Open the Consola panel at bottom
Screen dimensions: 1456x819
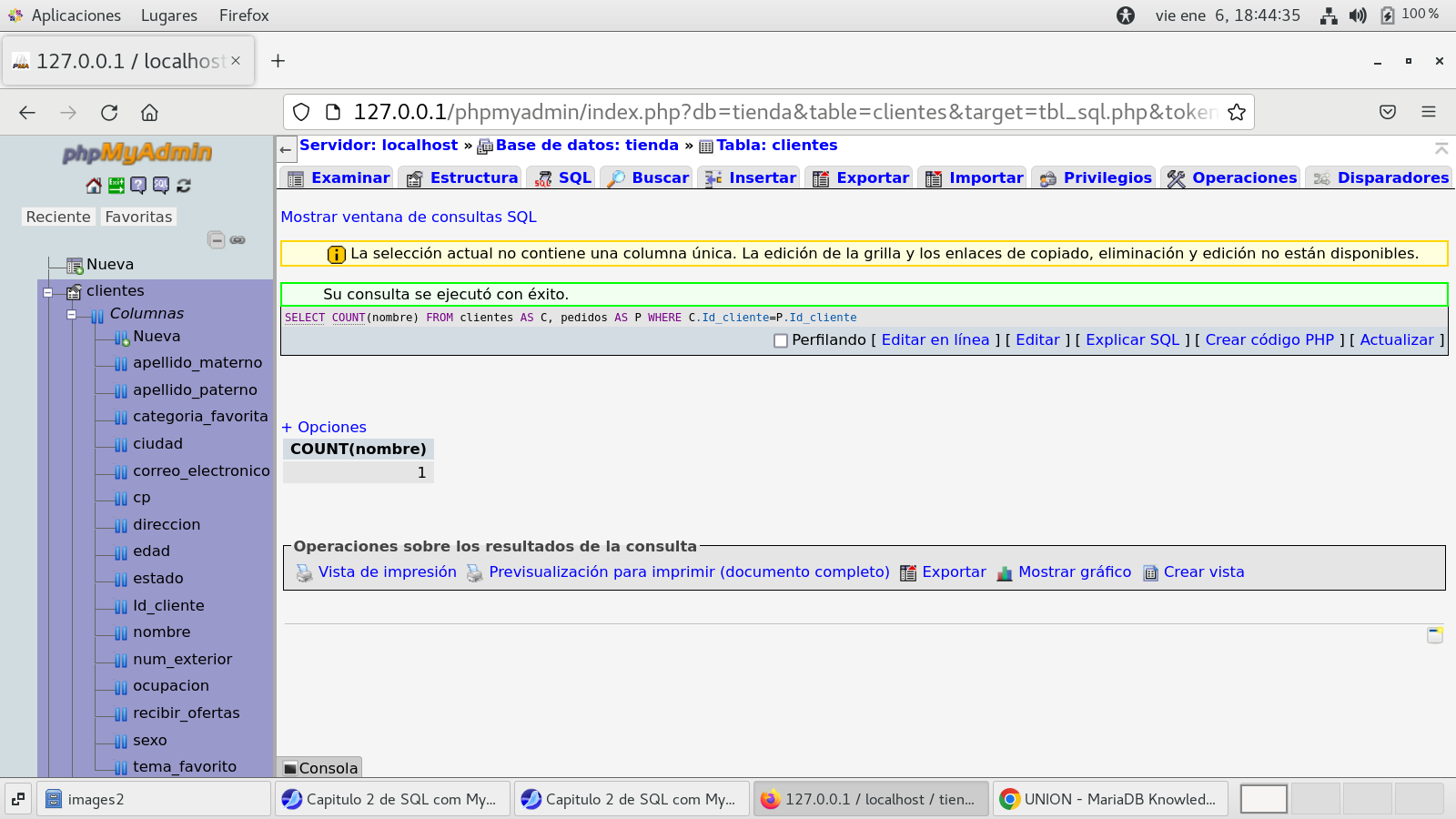[x=320, y=768]
